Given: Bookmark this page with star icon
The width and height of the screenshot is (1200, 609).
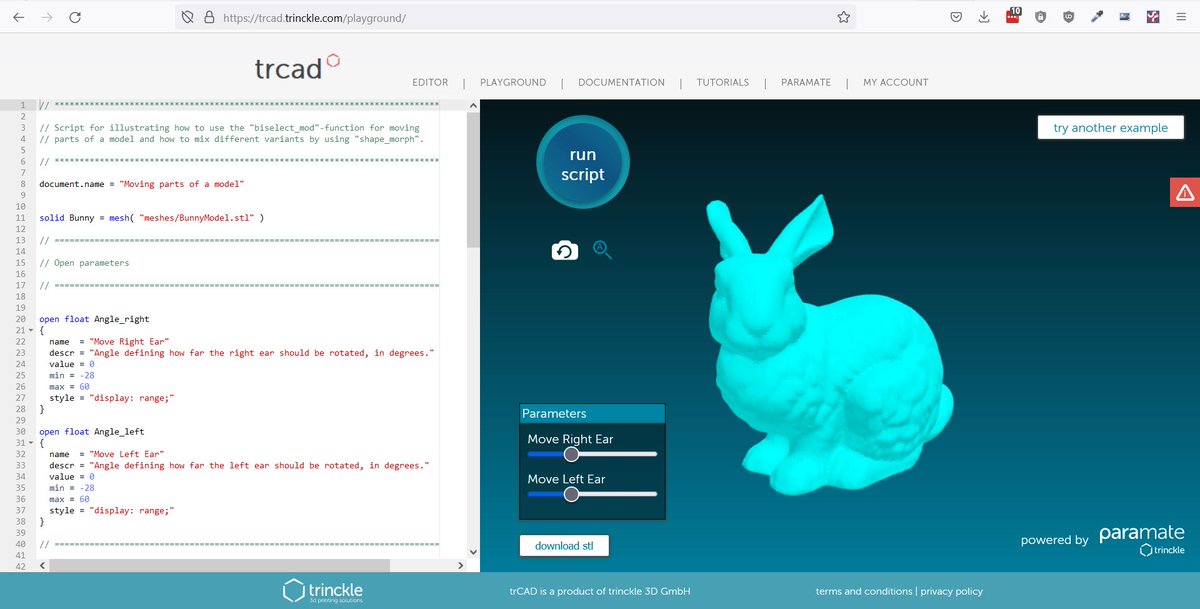Looking at the screenshot, I should 843,17.
